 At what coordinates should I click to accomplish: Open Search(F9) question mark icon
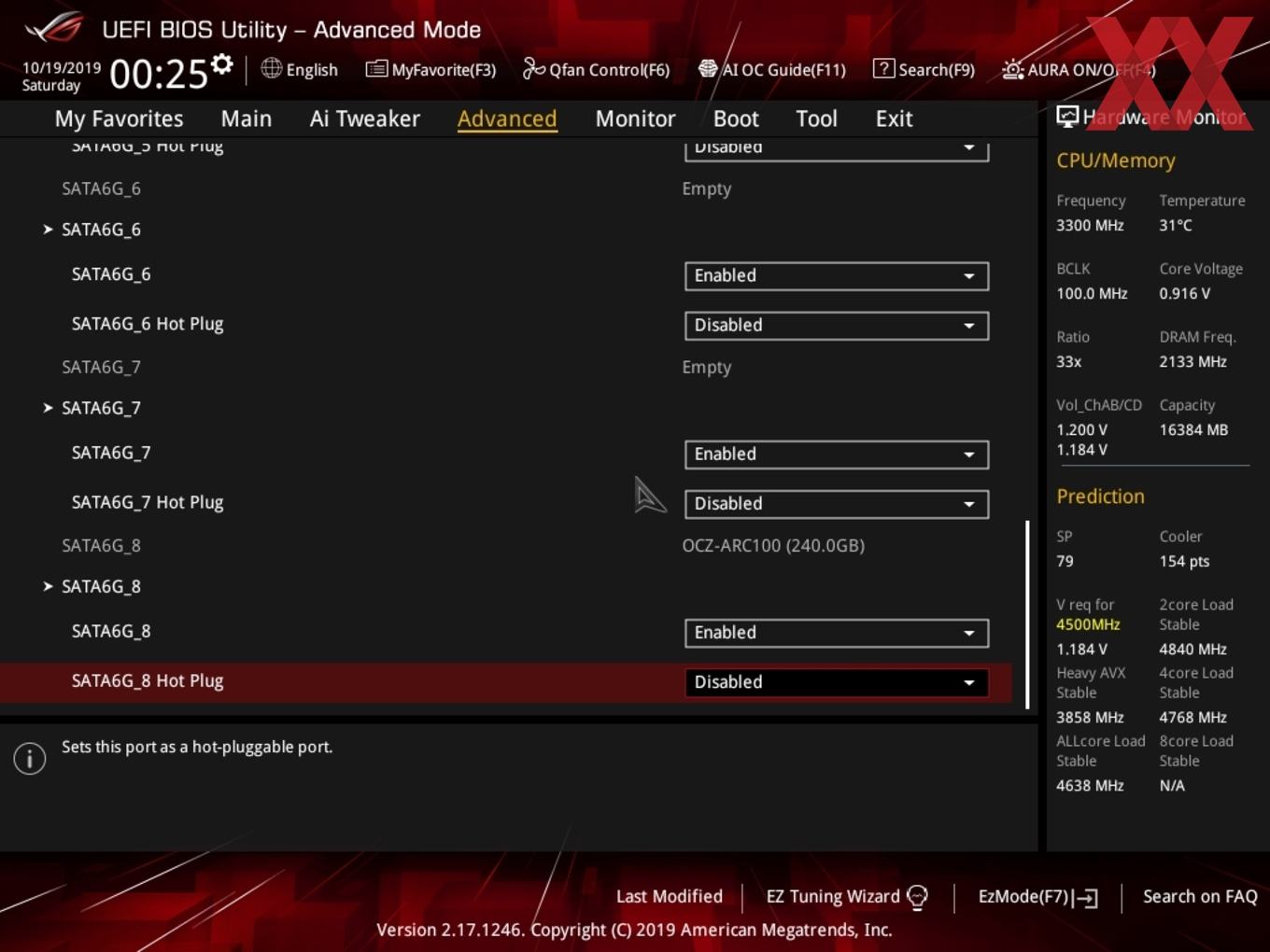883,68
